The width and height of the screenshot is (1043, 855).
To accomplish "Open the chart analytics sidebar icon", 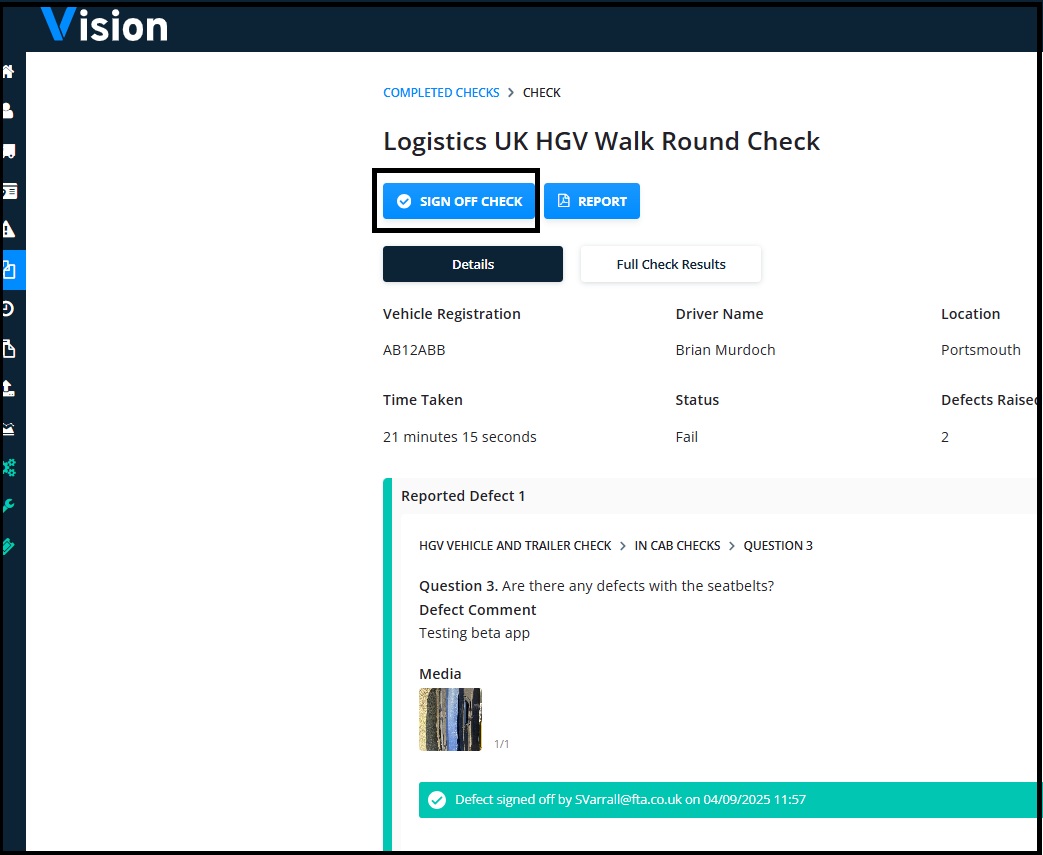I will point(9,428).
